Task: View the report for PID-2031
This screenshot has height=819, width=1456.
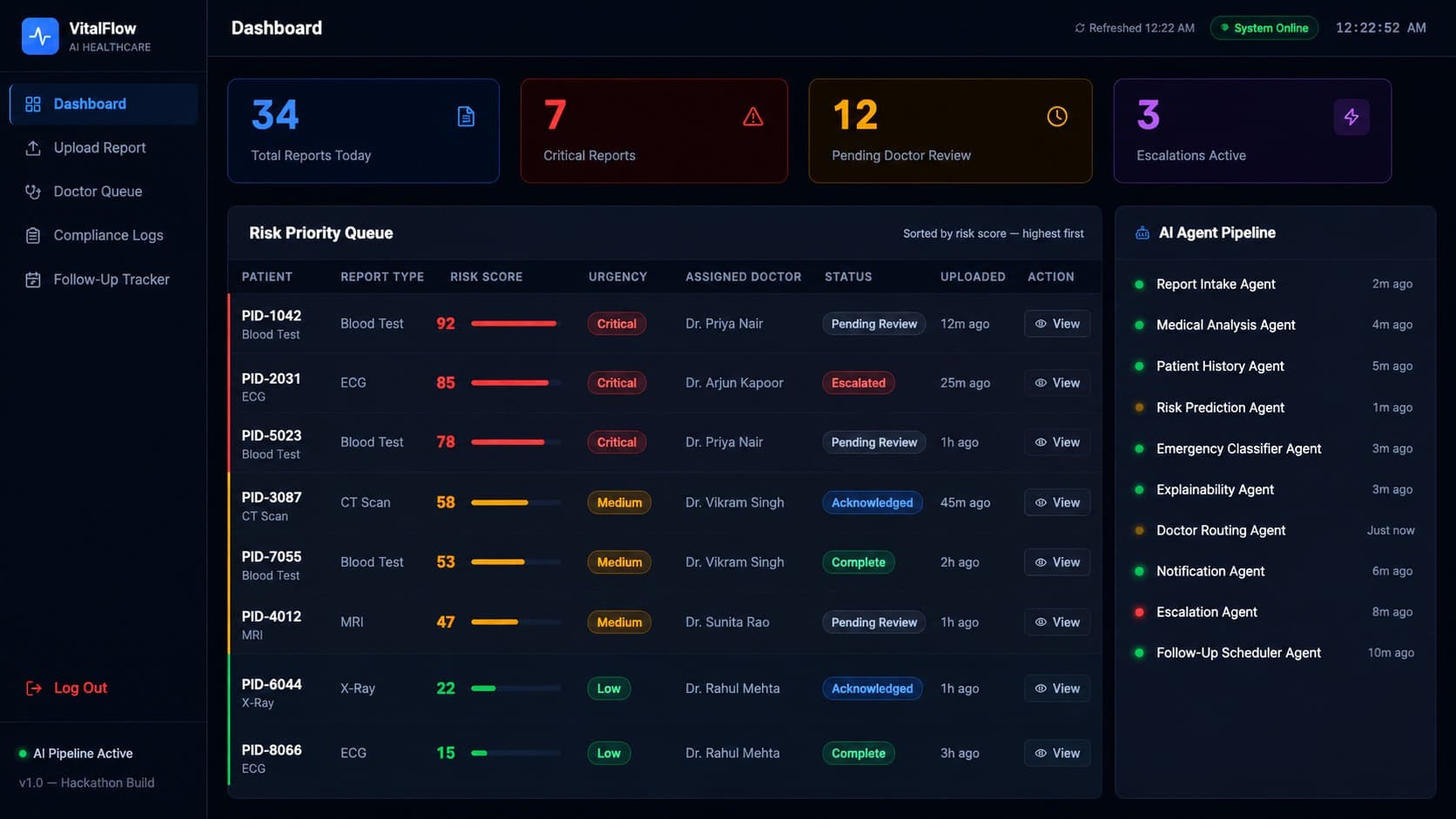Action: (x=1057, y=383)
